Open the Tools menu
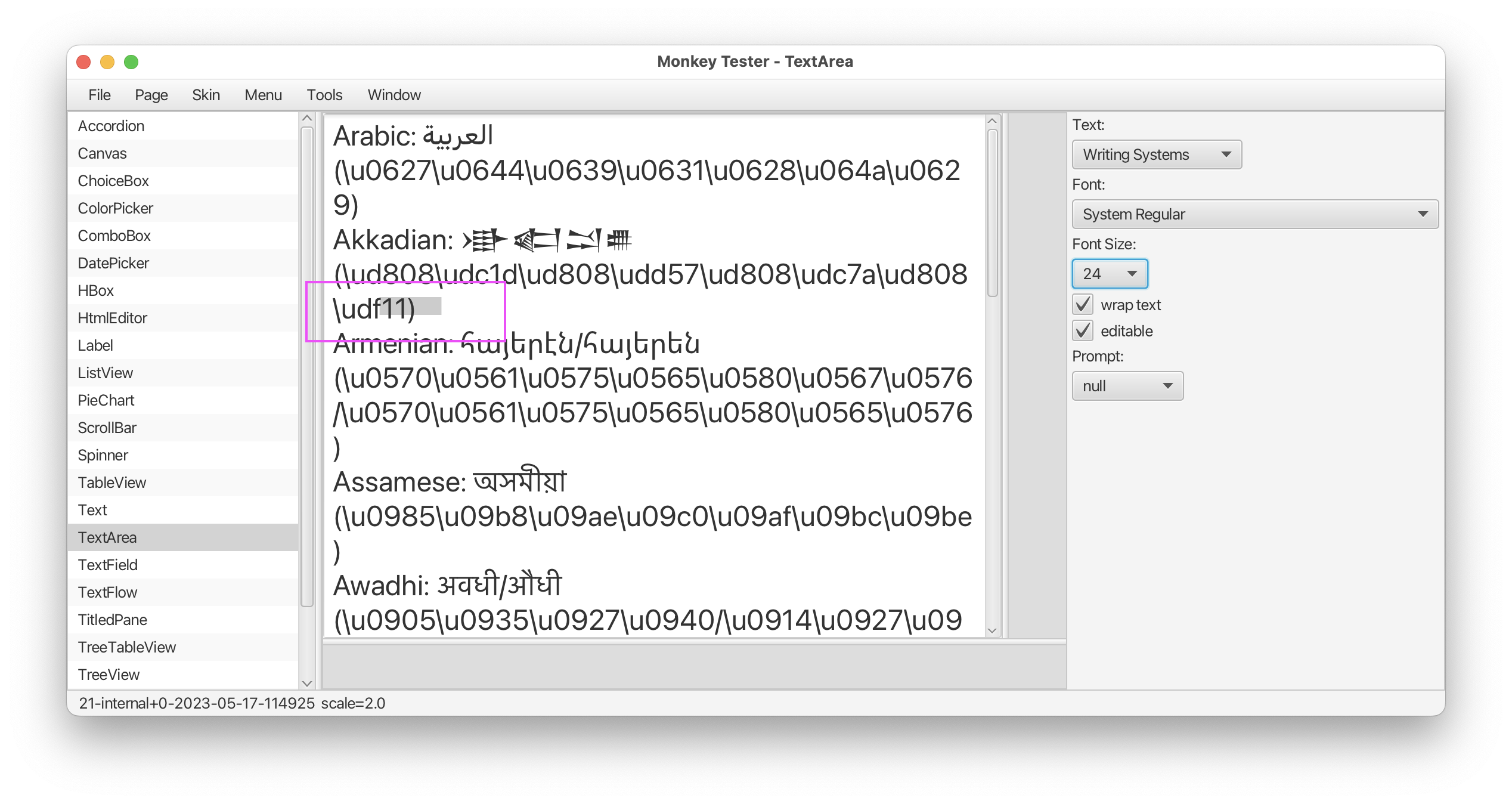1512x804 pixels. pyautogui.click(x=324, y=95)
